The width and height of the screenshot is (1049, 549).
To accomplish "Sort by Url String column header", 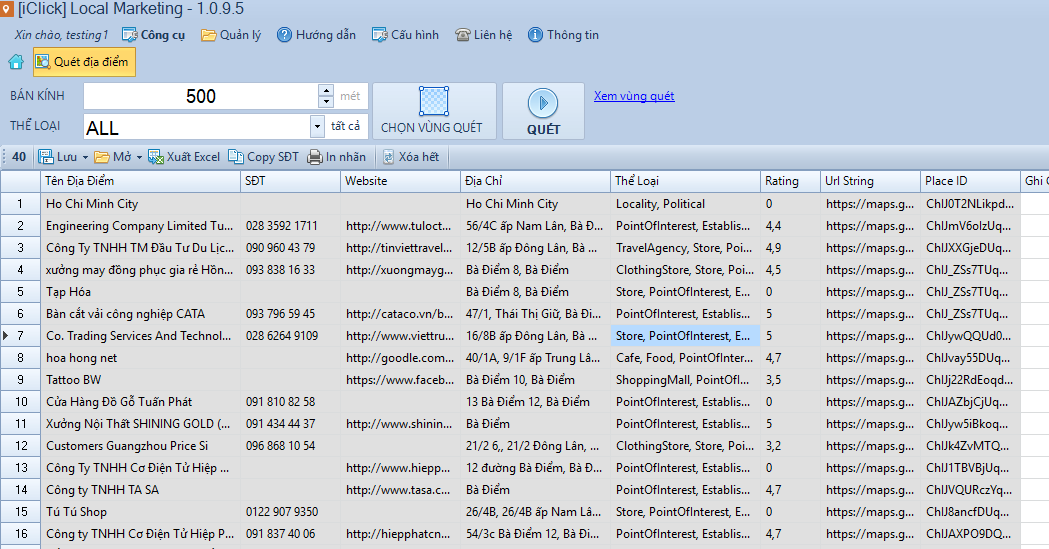I will point(870,181).
